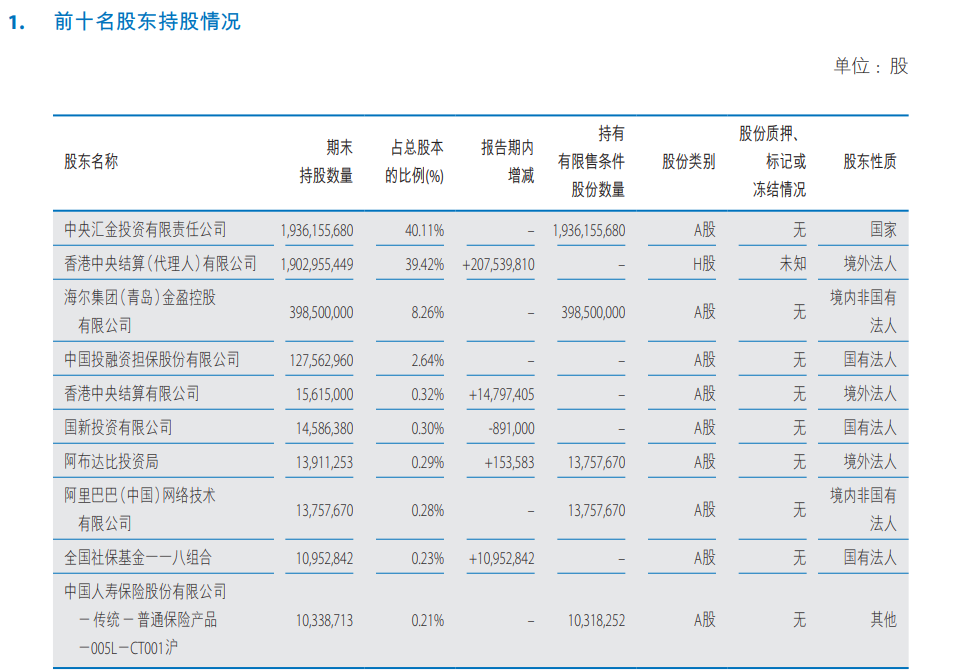Screen dimensions: 955x672
Task: Click the 未知 pledge status cell
Action: (793, 264)
